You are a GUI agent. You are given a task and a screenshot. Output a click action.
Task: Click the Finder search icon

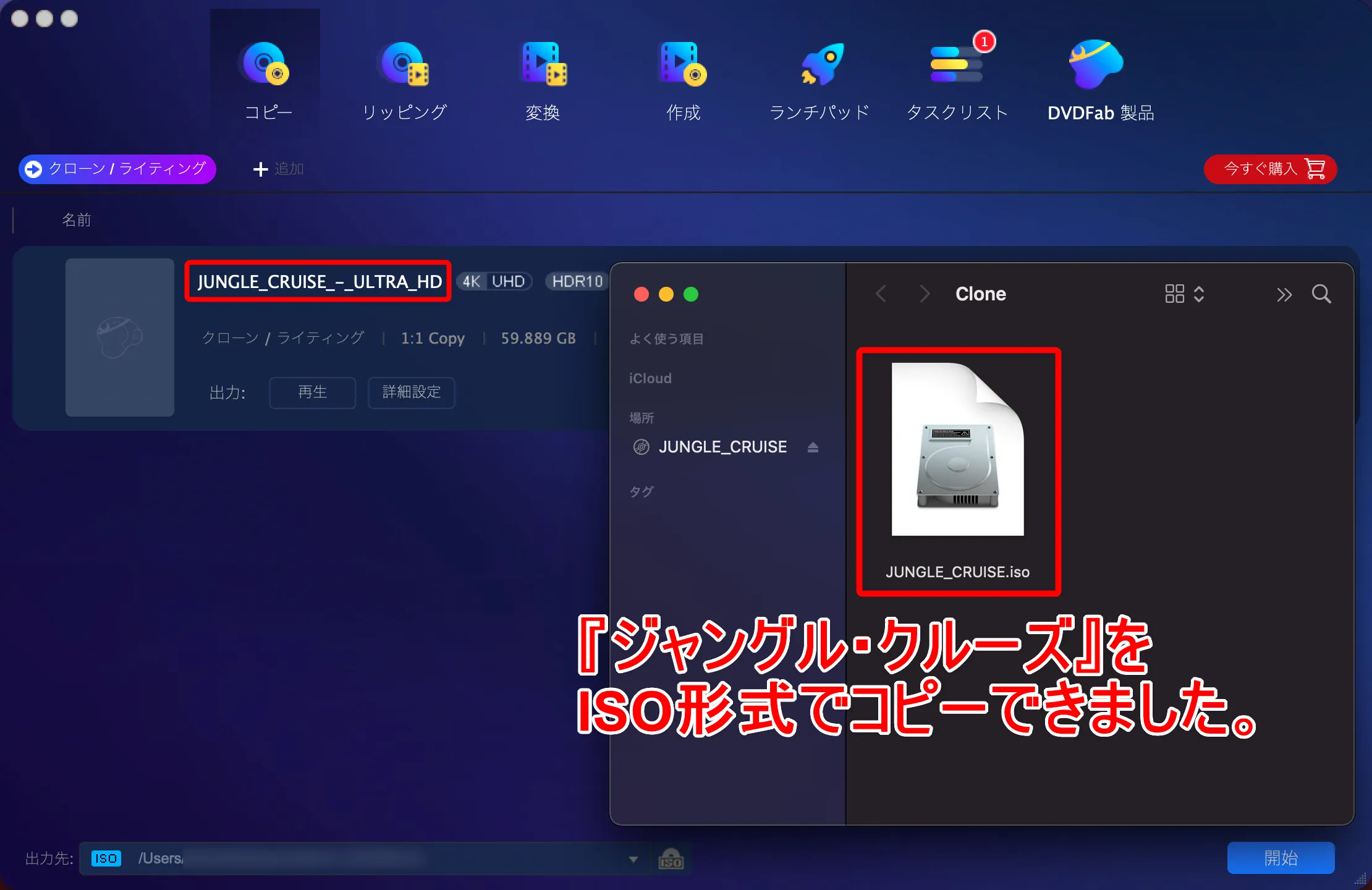coord(1321,294)
